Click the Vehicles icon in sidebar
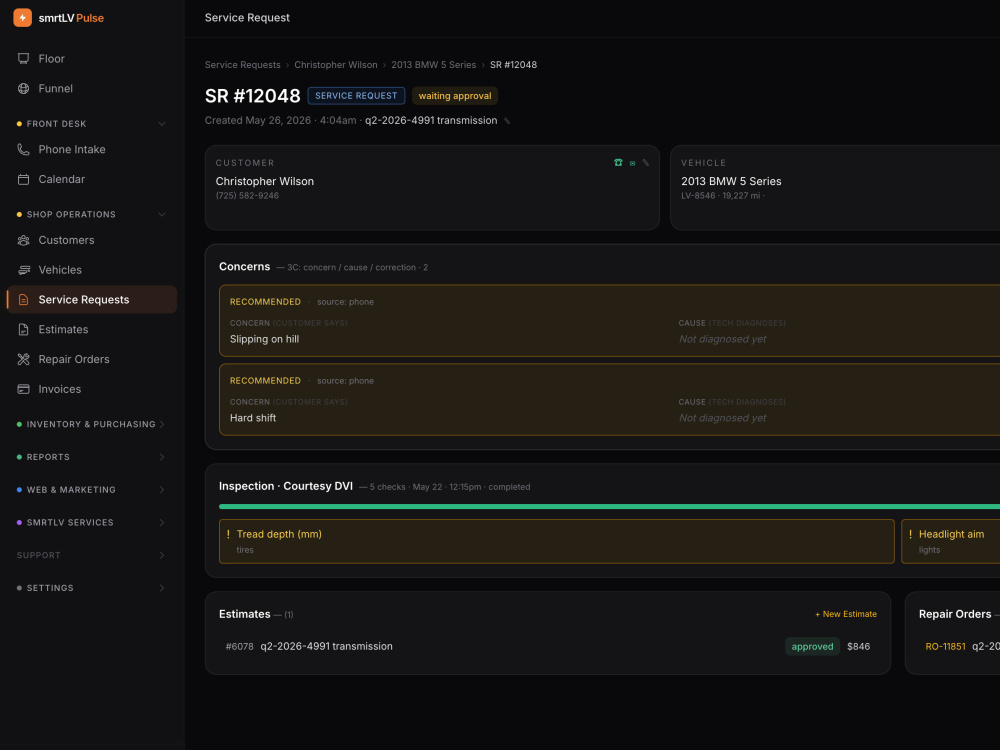The height and width of the screenshot is (750, 1000). [24, 270]
